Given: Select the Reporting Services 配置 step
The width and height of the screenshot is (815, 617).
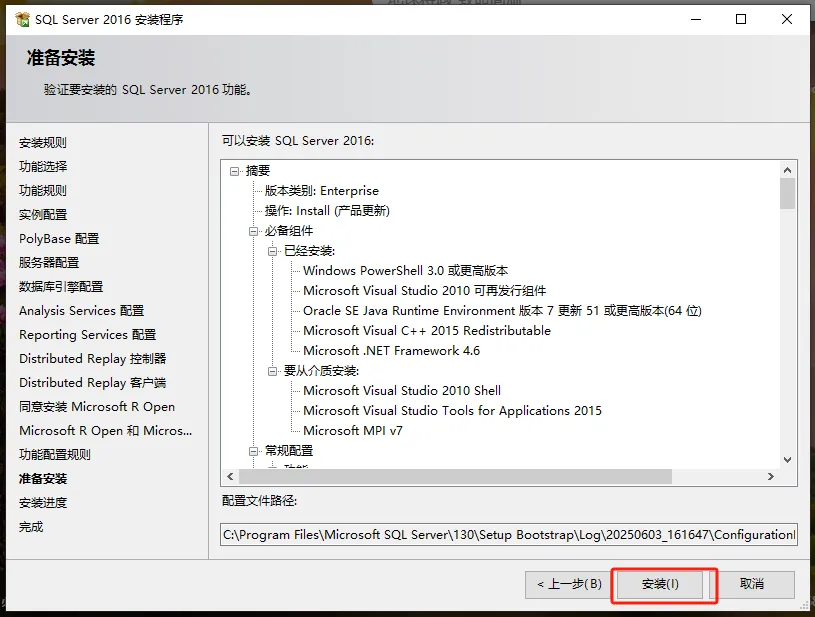Looking at the screenshot, I should click(x=87, y=334).
